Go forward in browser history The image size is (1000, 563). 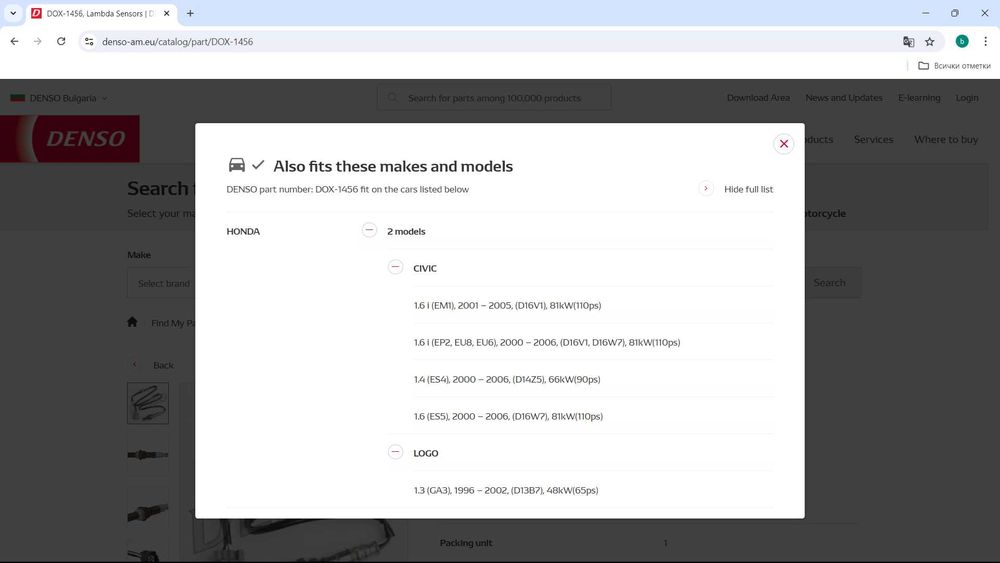[38, 41]
